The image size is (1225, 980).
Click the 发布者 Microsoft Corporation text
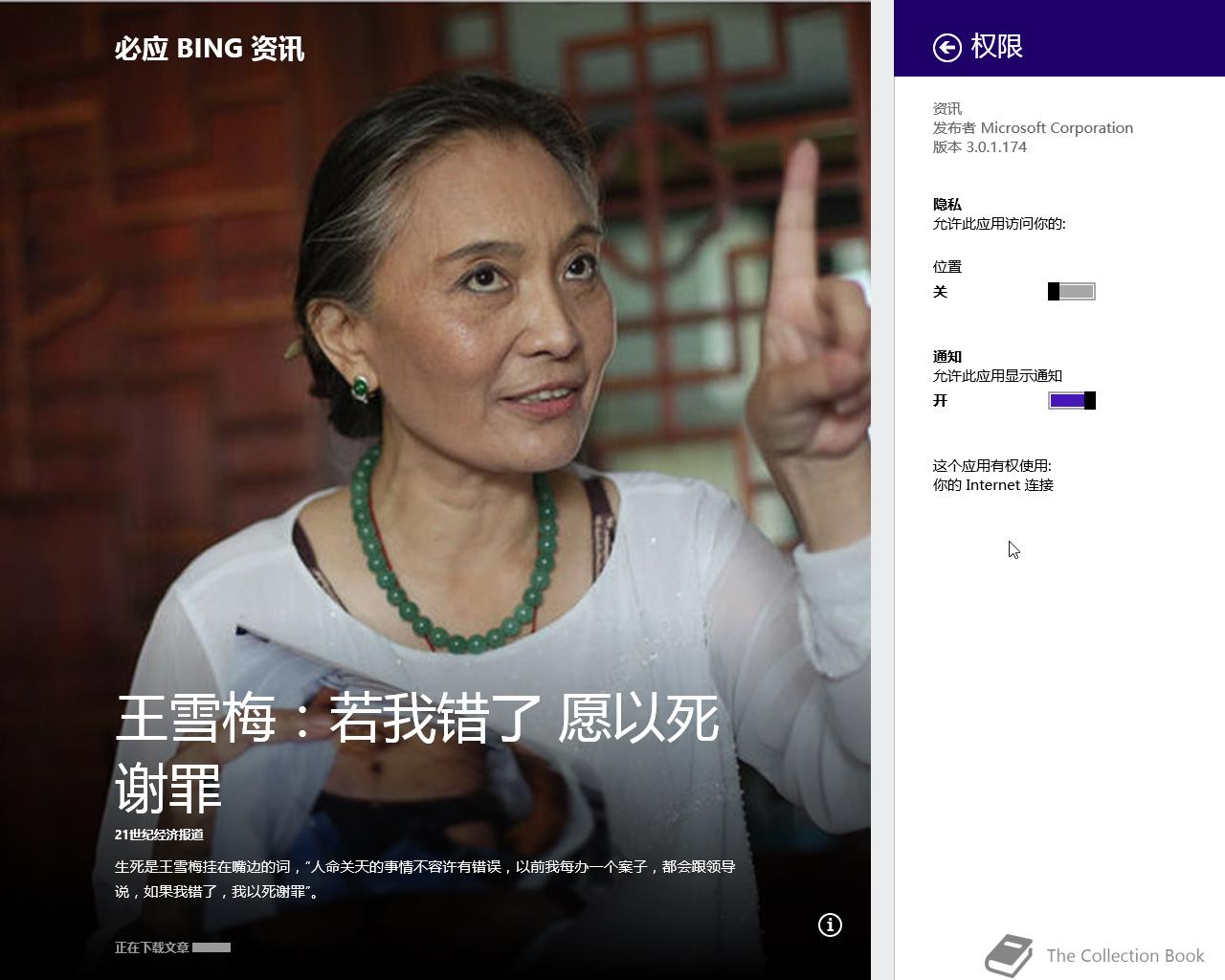pos(1033,128)
